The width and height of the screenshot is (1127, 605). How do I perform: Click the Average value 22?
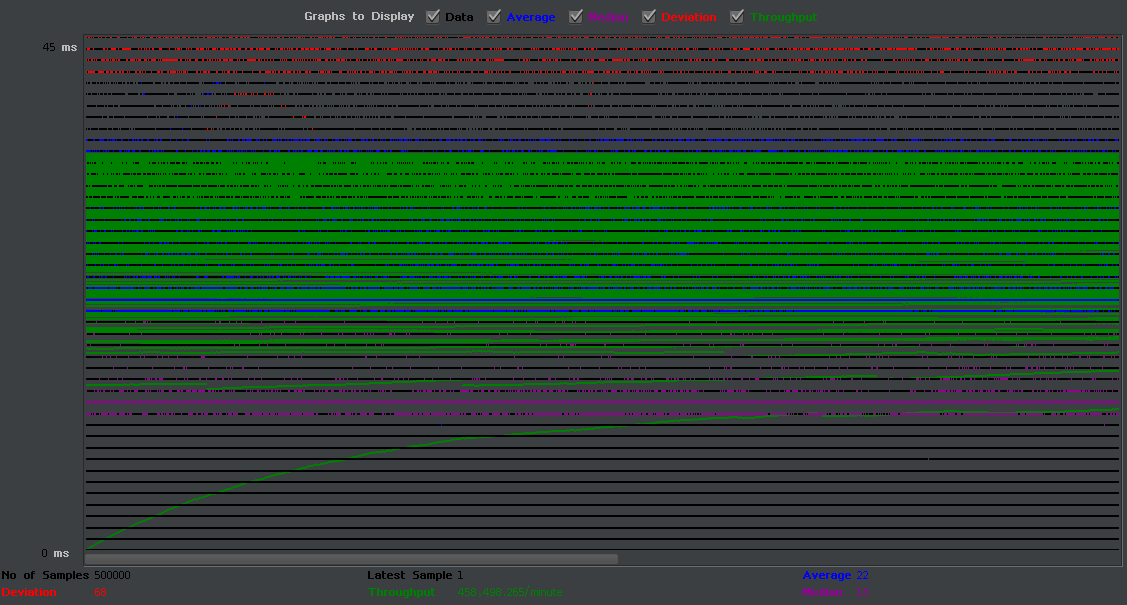pyautogui.click(x=862, y=576)
